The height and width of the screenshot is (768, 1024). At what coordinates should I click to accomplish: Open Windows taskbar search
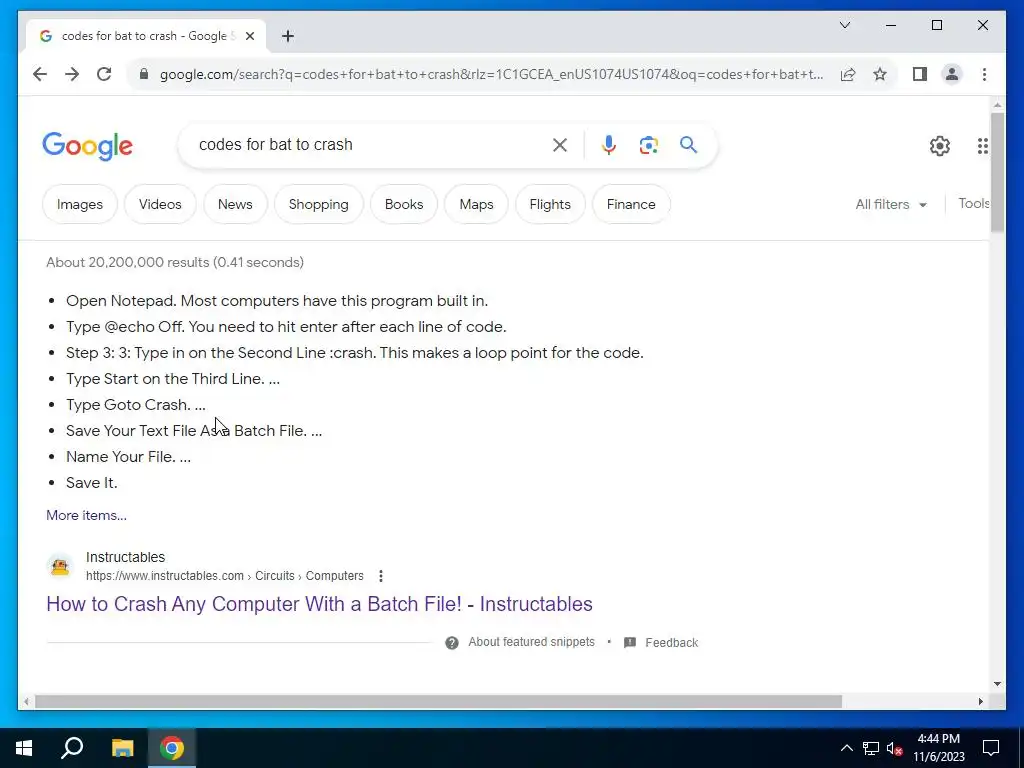[72, 748]
